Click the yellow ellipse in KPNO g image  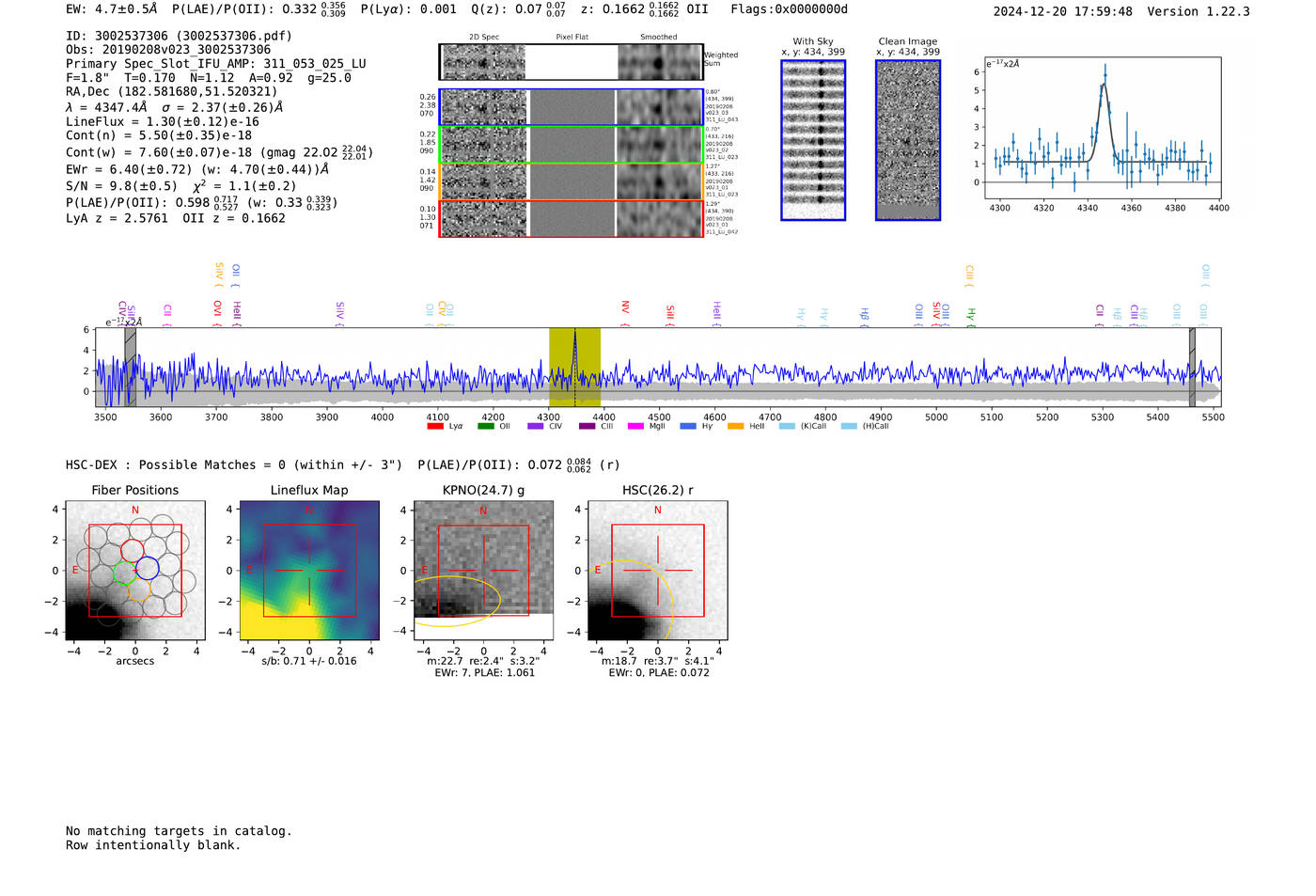coord(457,602)
